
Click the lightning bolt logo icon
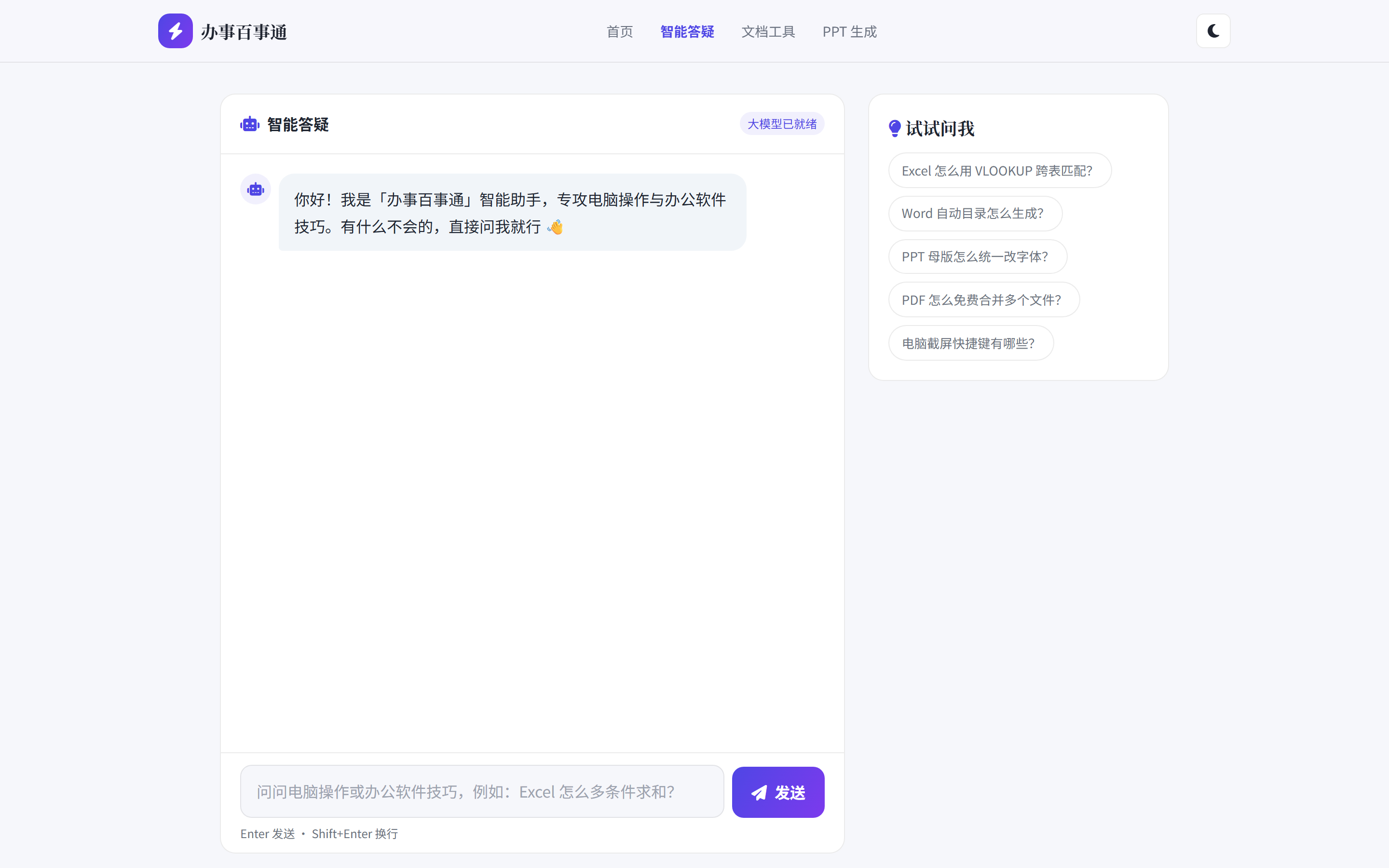tap(175, 31)
